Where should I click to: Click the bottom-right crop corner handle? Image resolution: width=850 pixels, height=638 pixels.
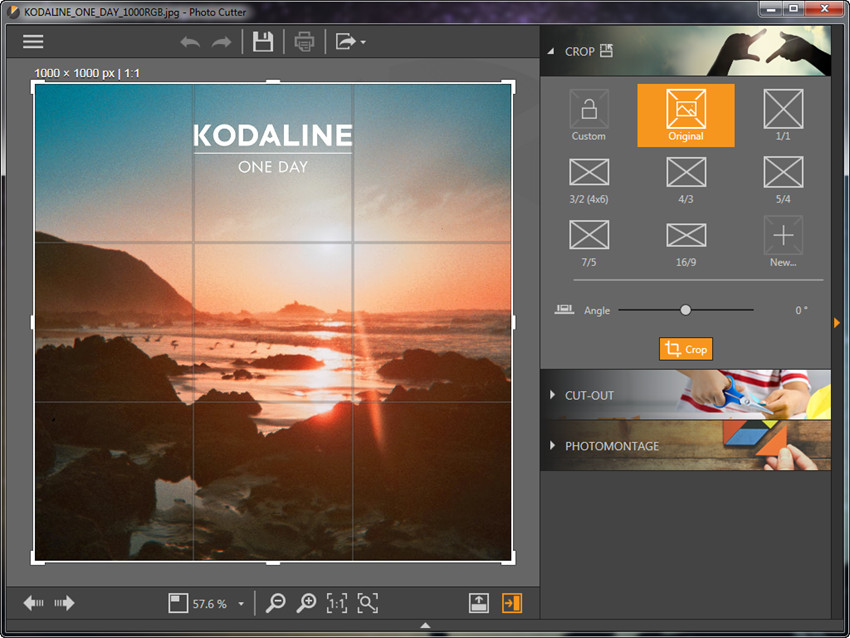(x=509, y=558)
